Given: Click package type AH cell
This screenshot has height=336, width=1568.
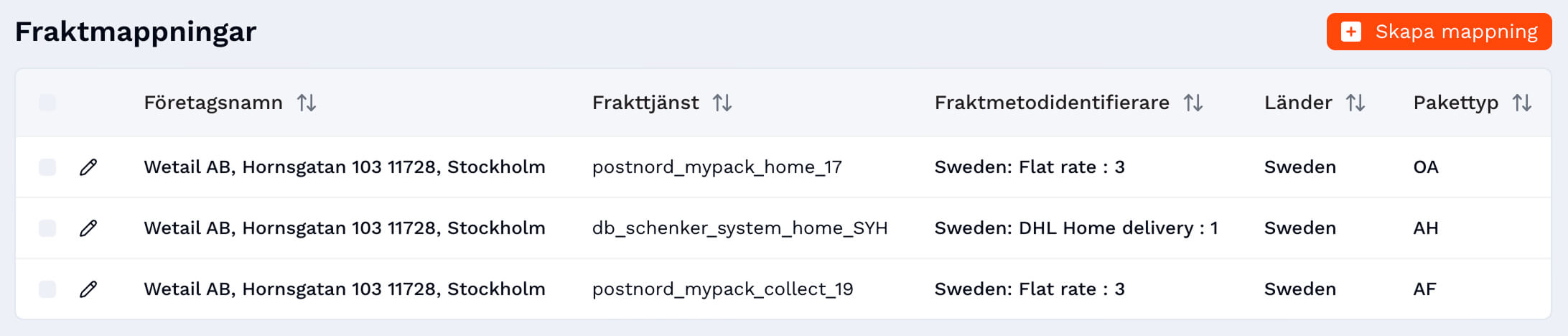Looking at the screenshot, I should click(1425, 228).
